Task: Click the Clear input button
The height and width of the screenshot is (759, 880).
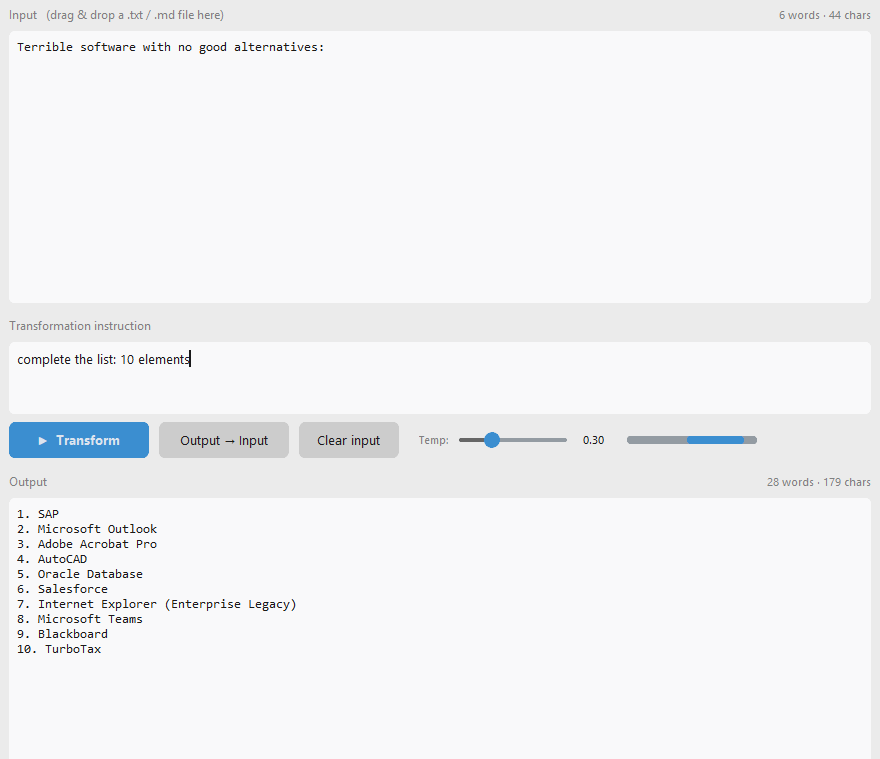Action: (349, 440)
